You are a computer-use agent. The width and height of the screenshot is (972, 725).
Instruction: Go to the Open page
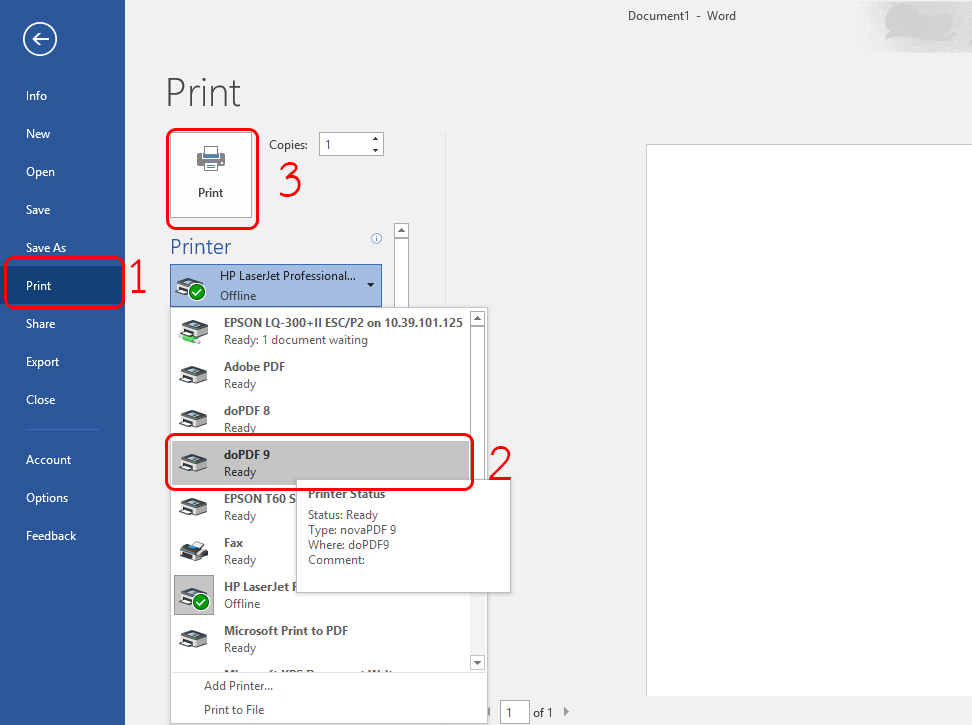tap(40, 172)
